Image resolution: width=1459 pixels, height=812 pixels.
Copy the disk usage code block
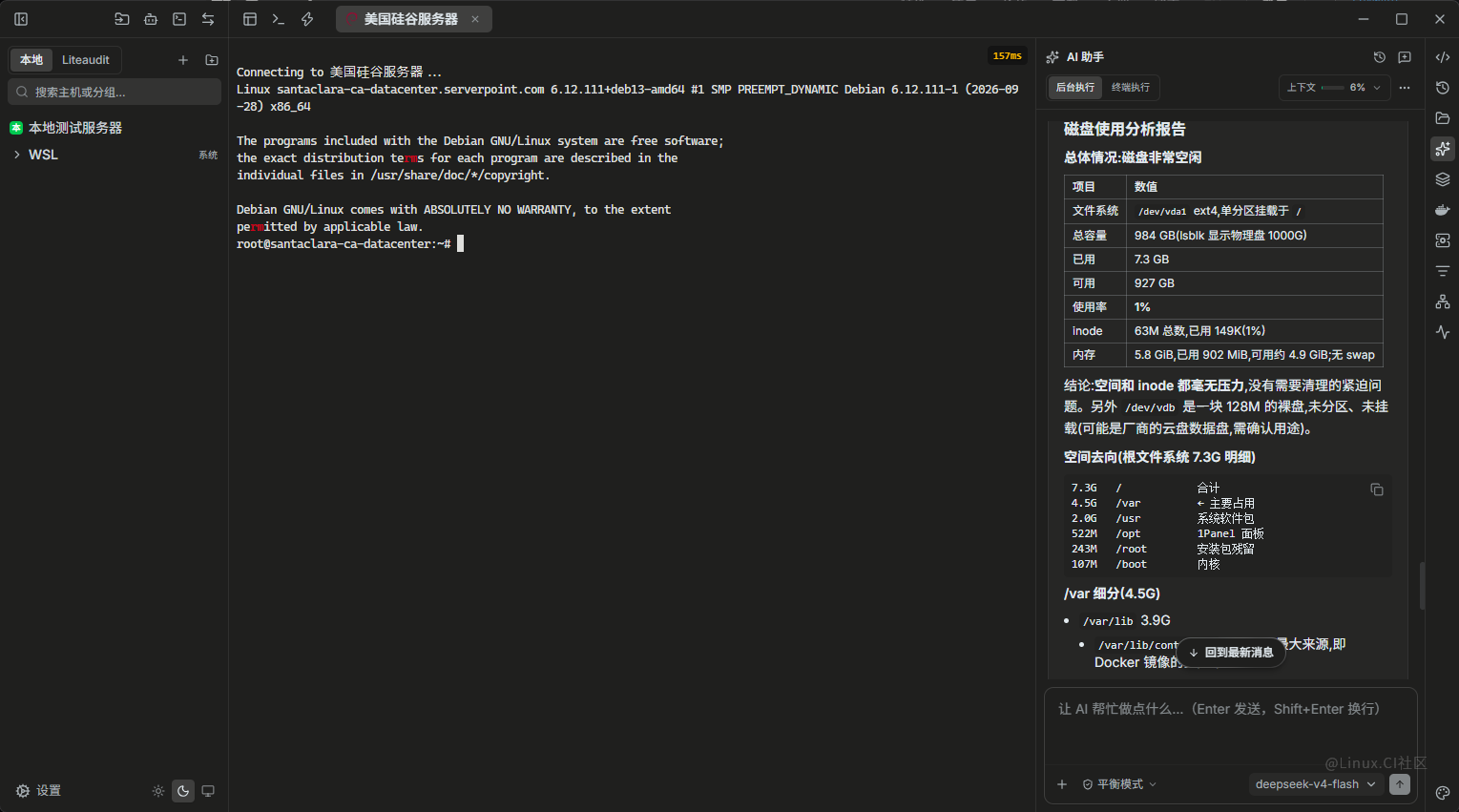(1377, 489)
